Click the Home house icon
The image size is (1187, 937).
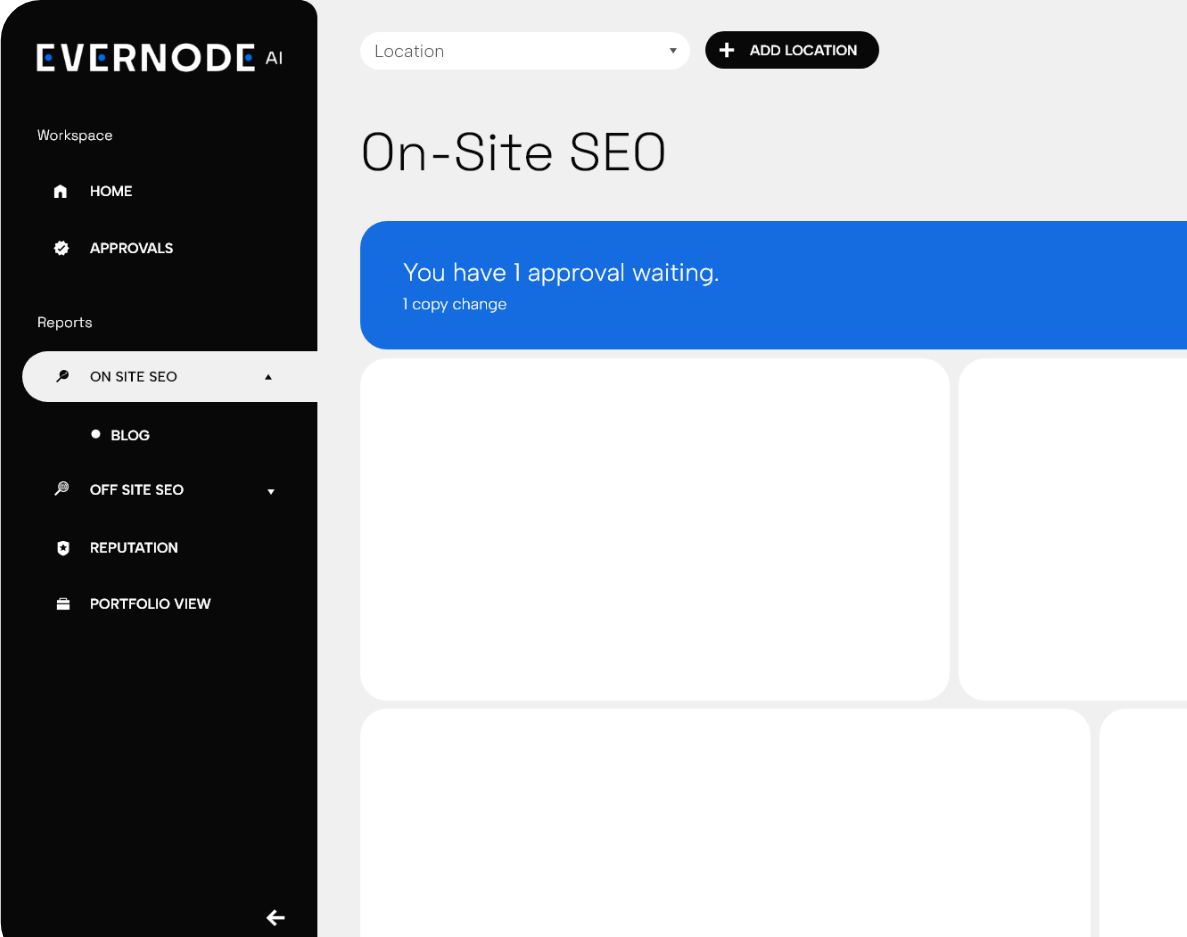point(61,191)
